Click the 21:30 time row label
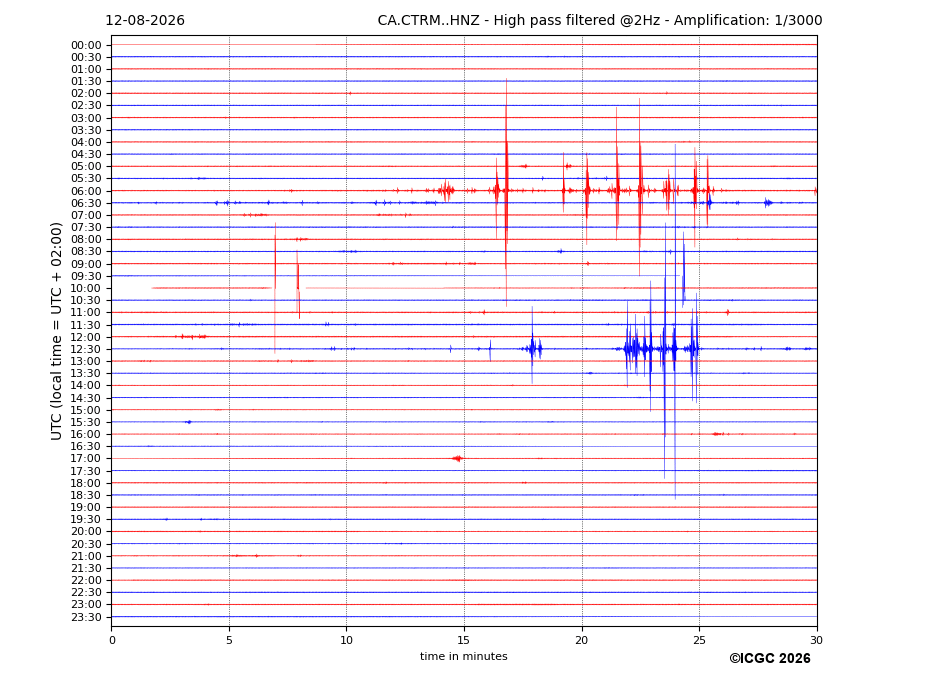 pyautogui.click(x=86, y=568)
